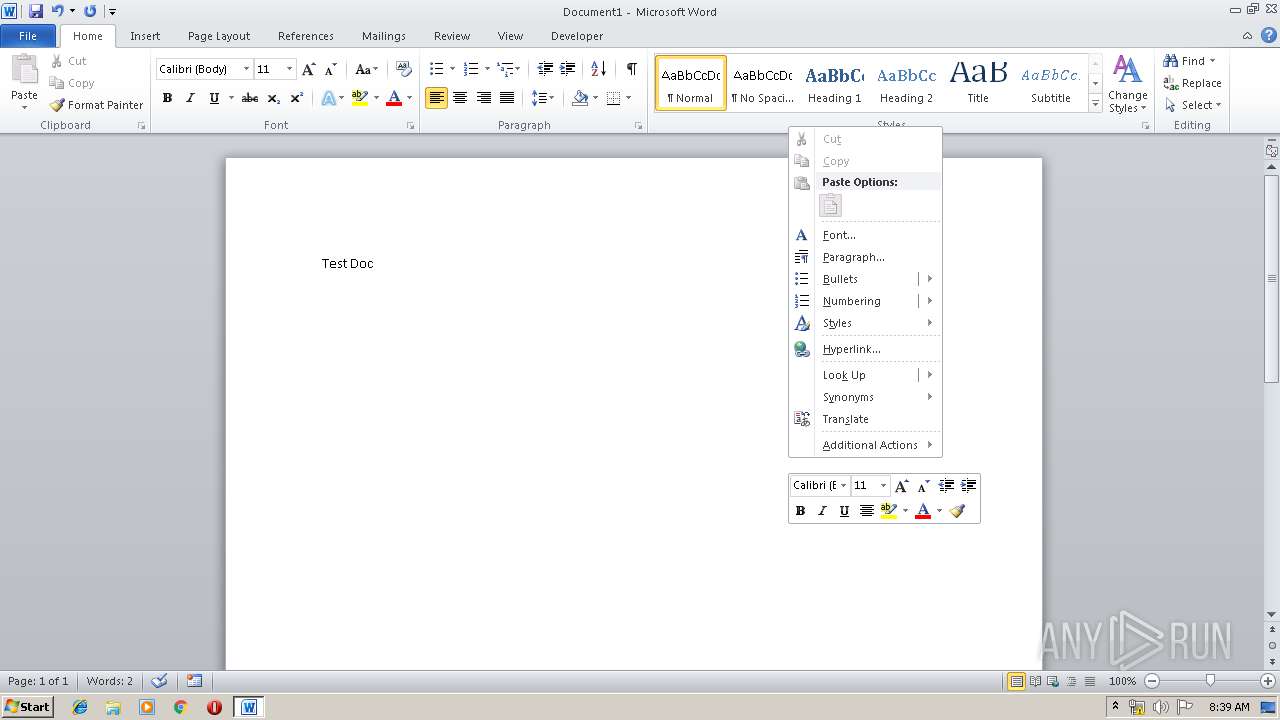Justify the paragraph text
The width and height of the screenshot is (1280, 720).
click(507, 98)
